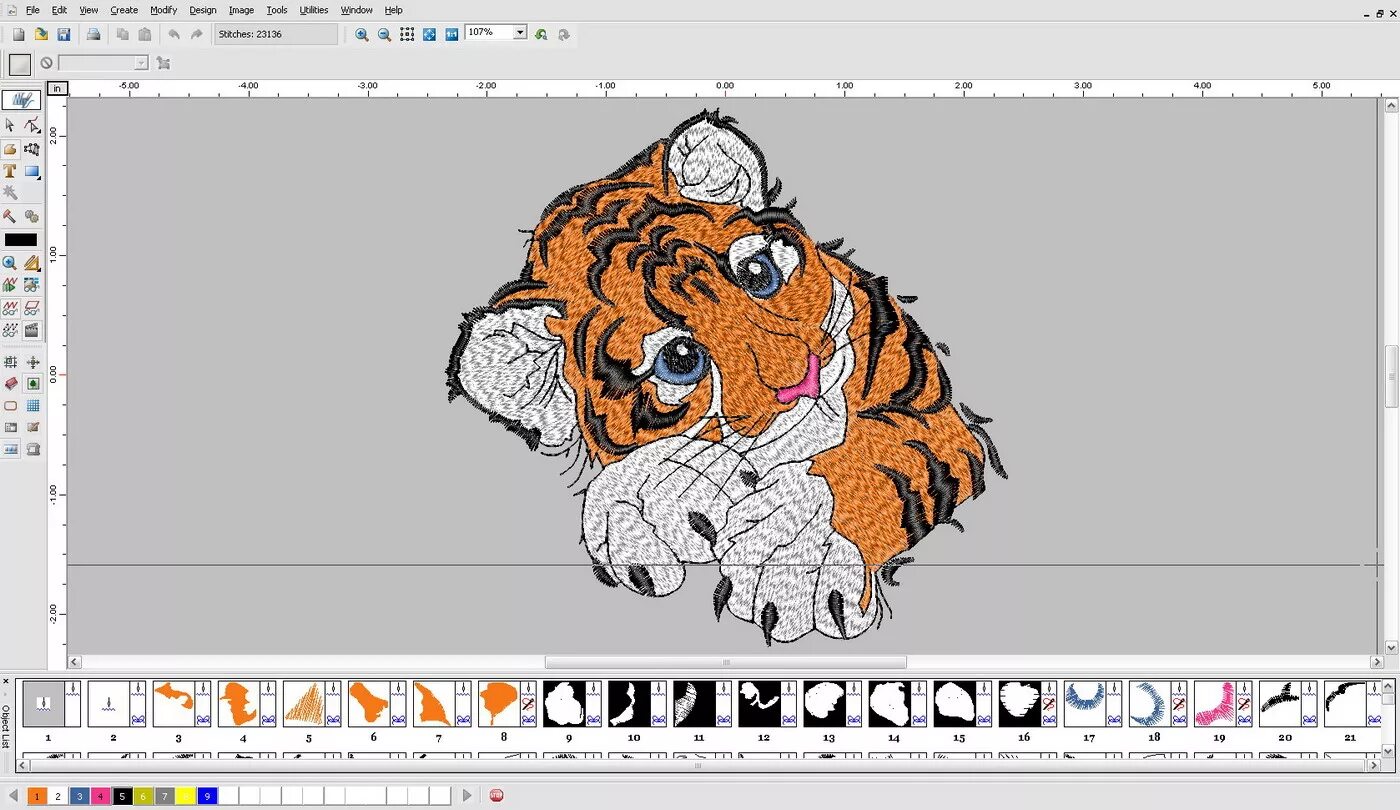Image resolution: width=1400 pixels, height=810 pixels.
Task: Zoom out with the minus magnifier
Action: tap(384, 34)
